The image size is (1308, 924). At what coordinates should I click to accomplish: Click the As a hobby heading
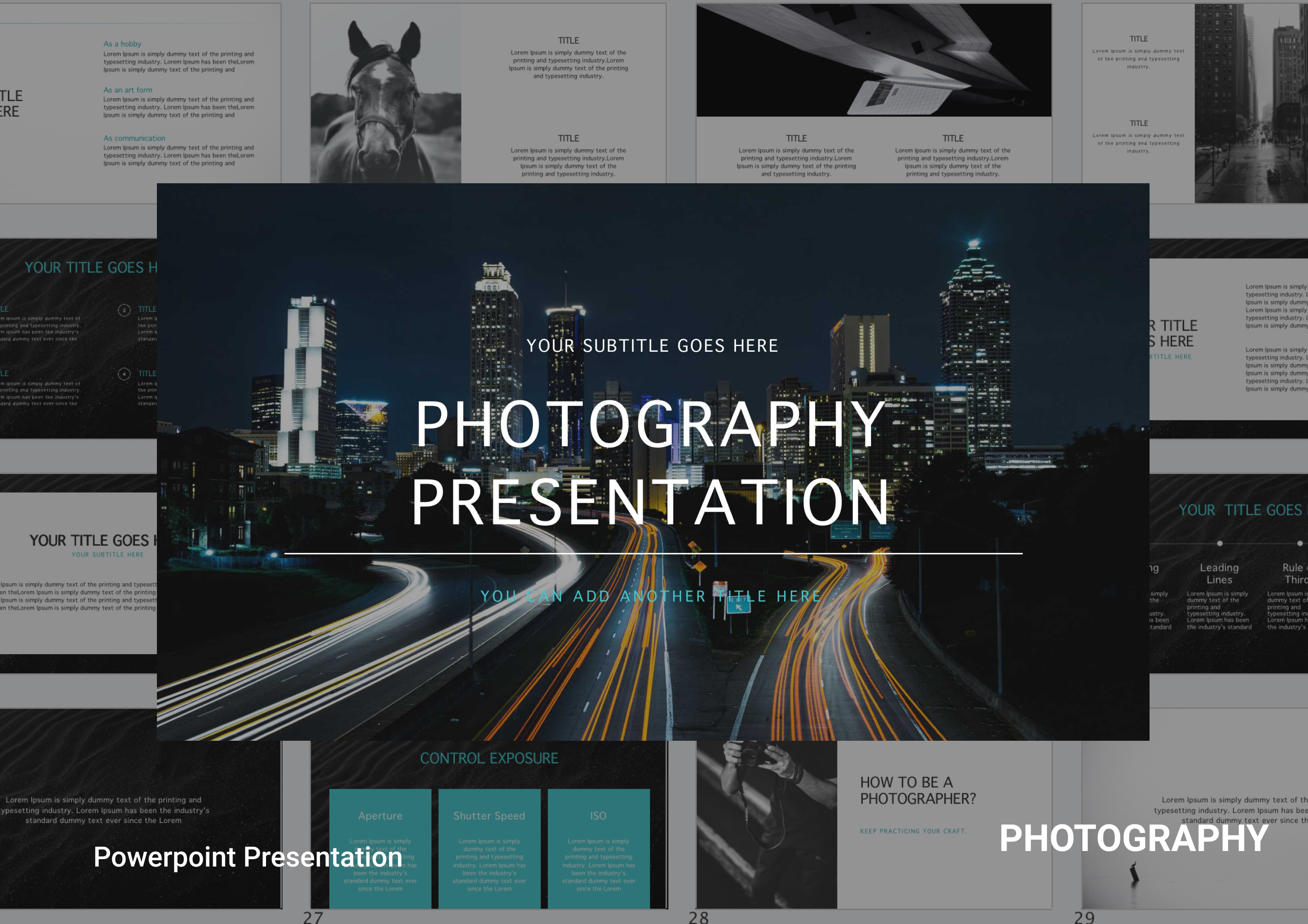[x=122, y=44]
